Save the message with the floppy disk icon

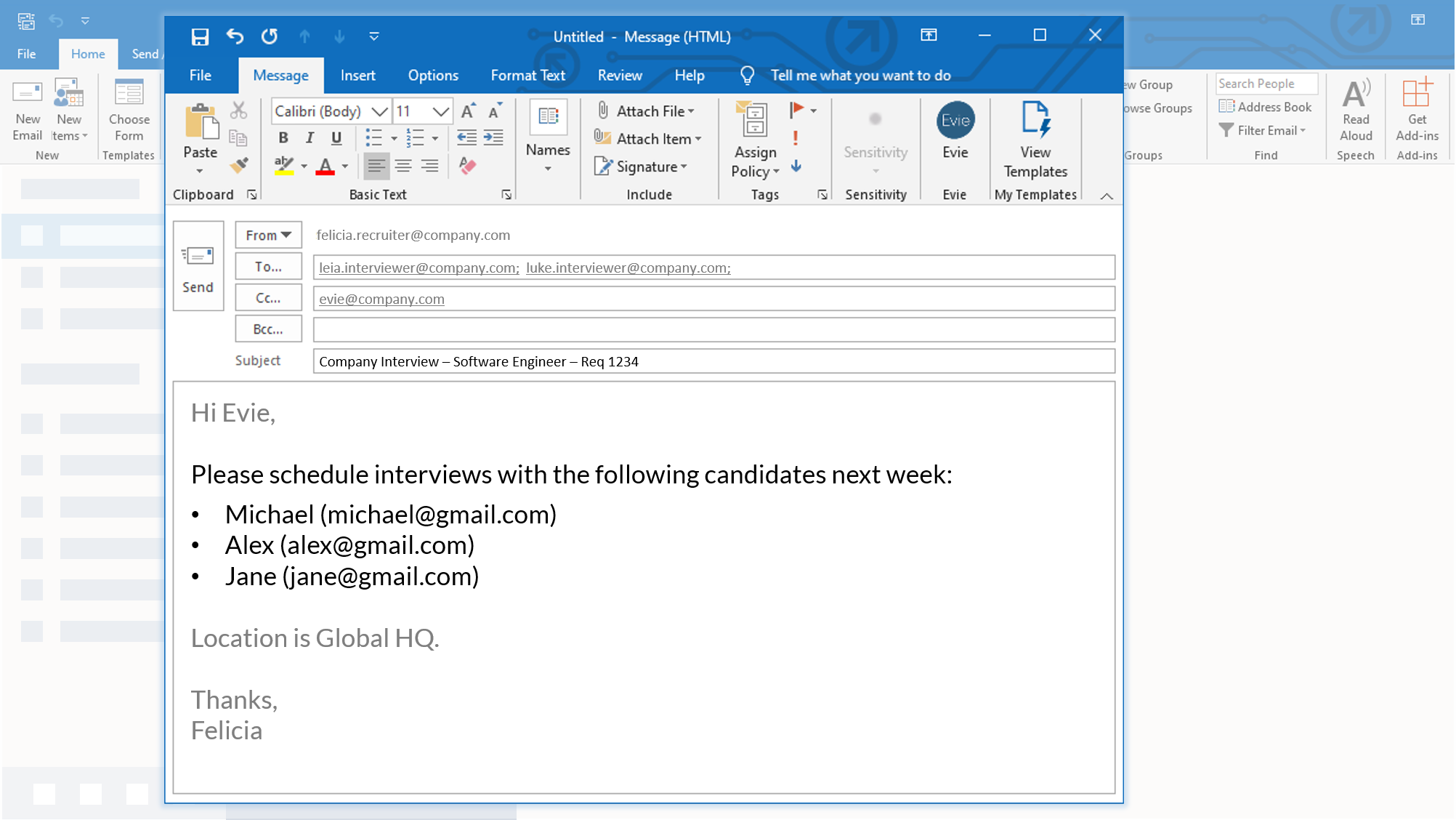200,36
